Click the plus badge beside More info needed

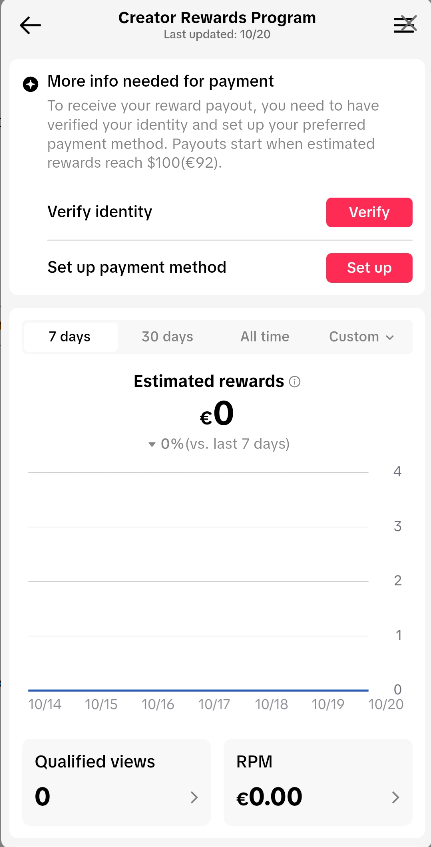click(31, 84)
